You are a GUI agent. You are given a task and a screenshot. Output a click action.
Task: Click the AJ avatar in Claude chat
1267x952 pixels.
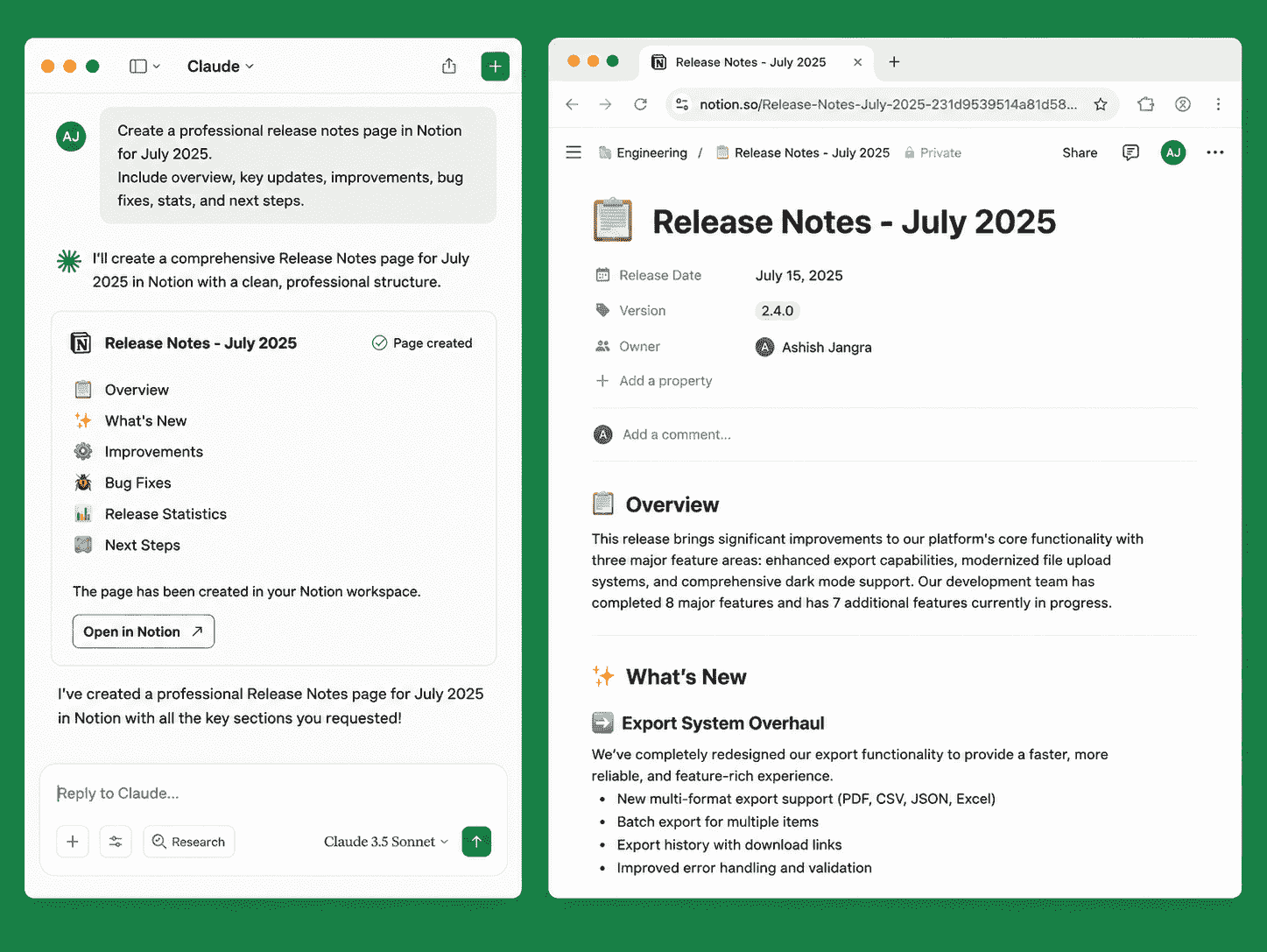tap(71, 137)
